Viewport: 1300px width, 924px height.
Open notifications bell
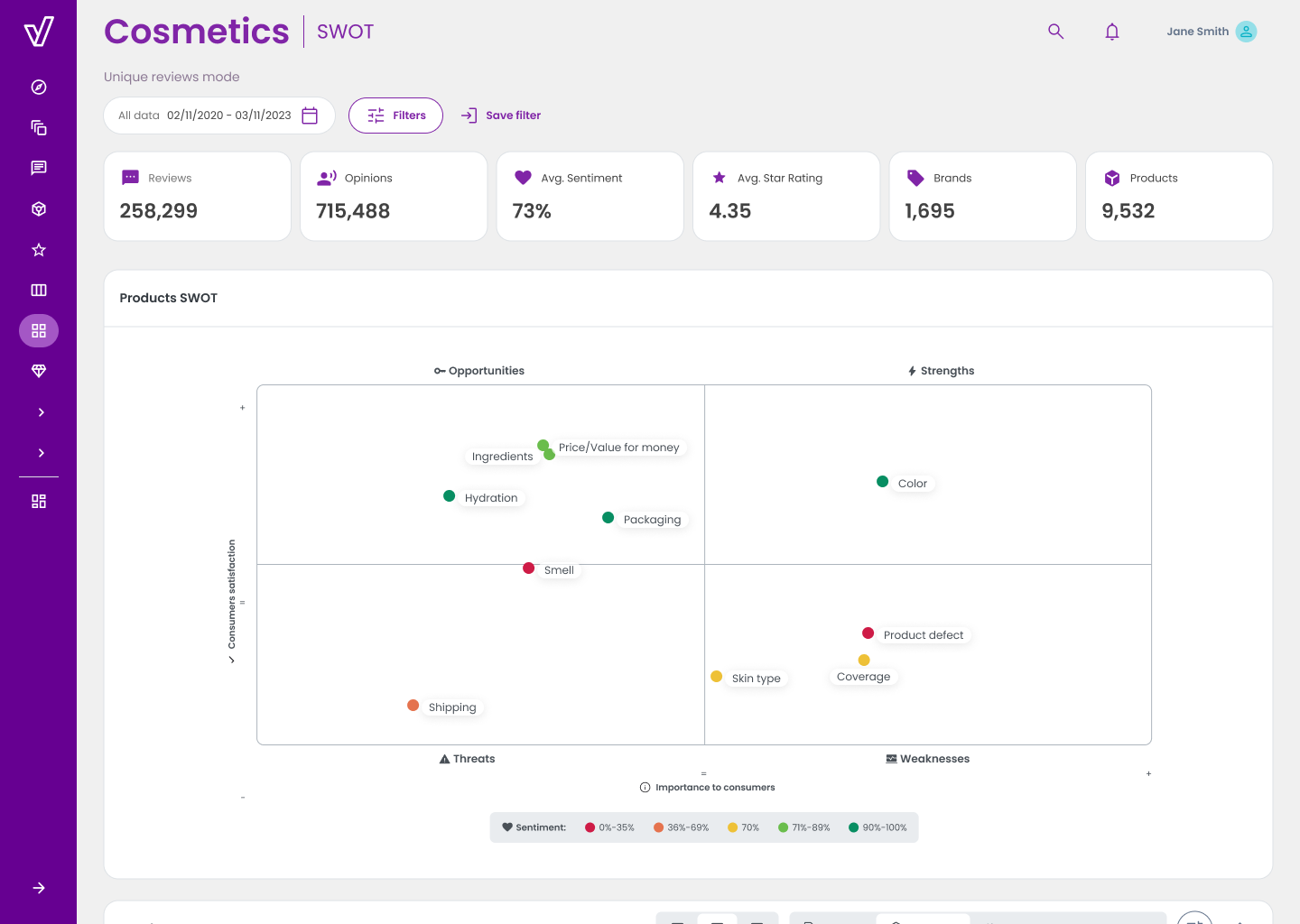pos(1112,32)
